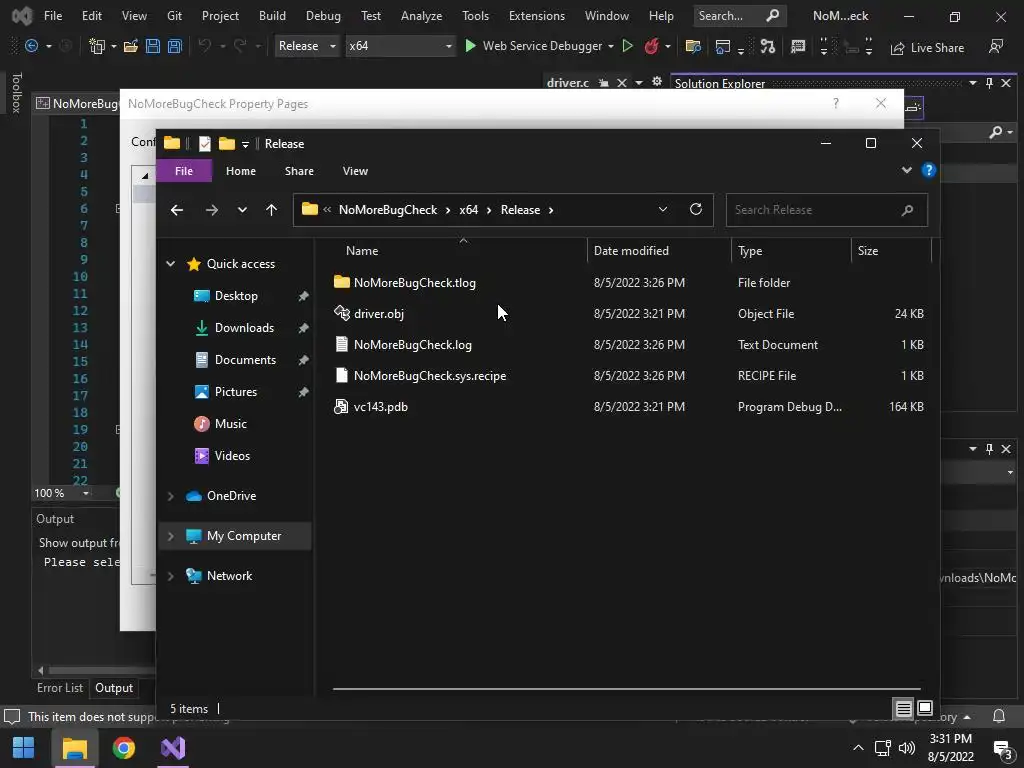Viewport: 1024px width, 768px height.
Task: Click green Start Web Service Debugger arrow
Action: coord(470,46)
